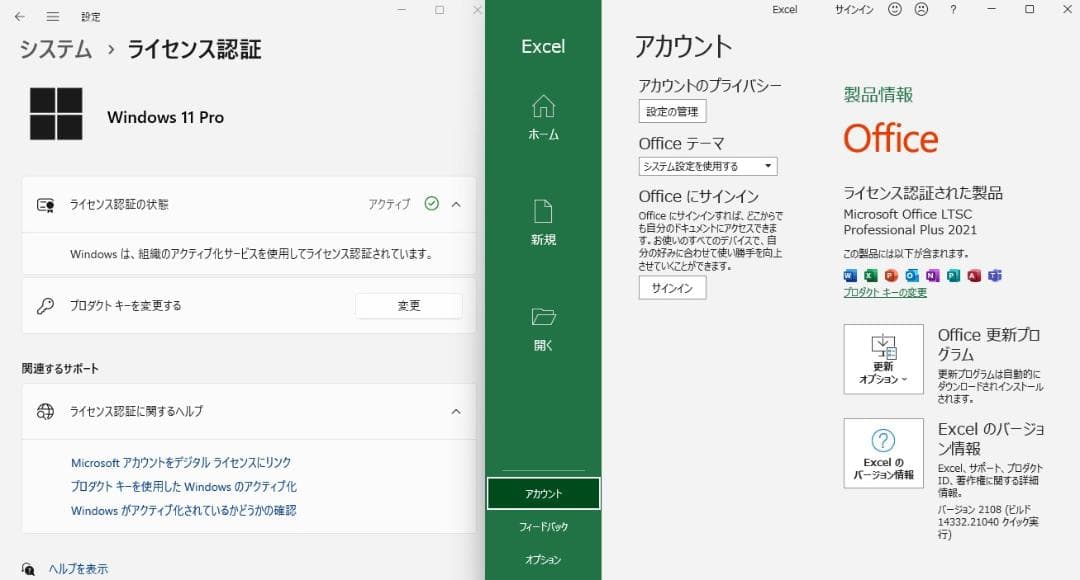Open the Office theme dropdown
The image size is (1080, 580).
pos(707,166)
